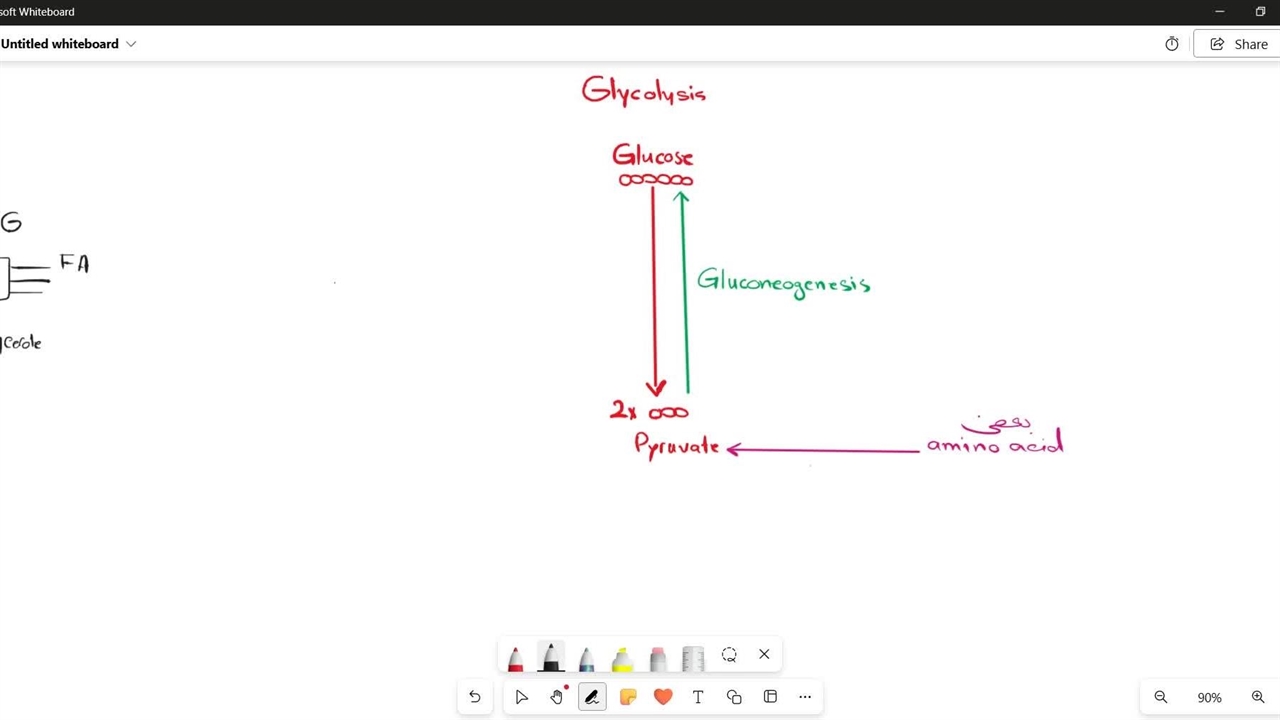
Task: Toggle the ruler tool
Action: tap(693, 657)
